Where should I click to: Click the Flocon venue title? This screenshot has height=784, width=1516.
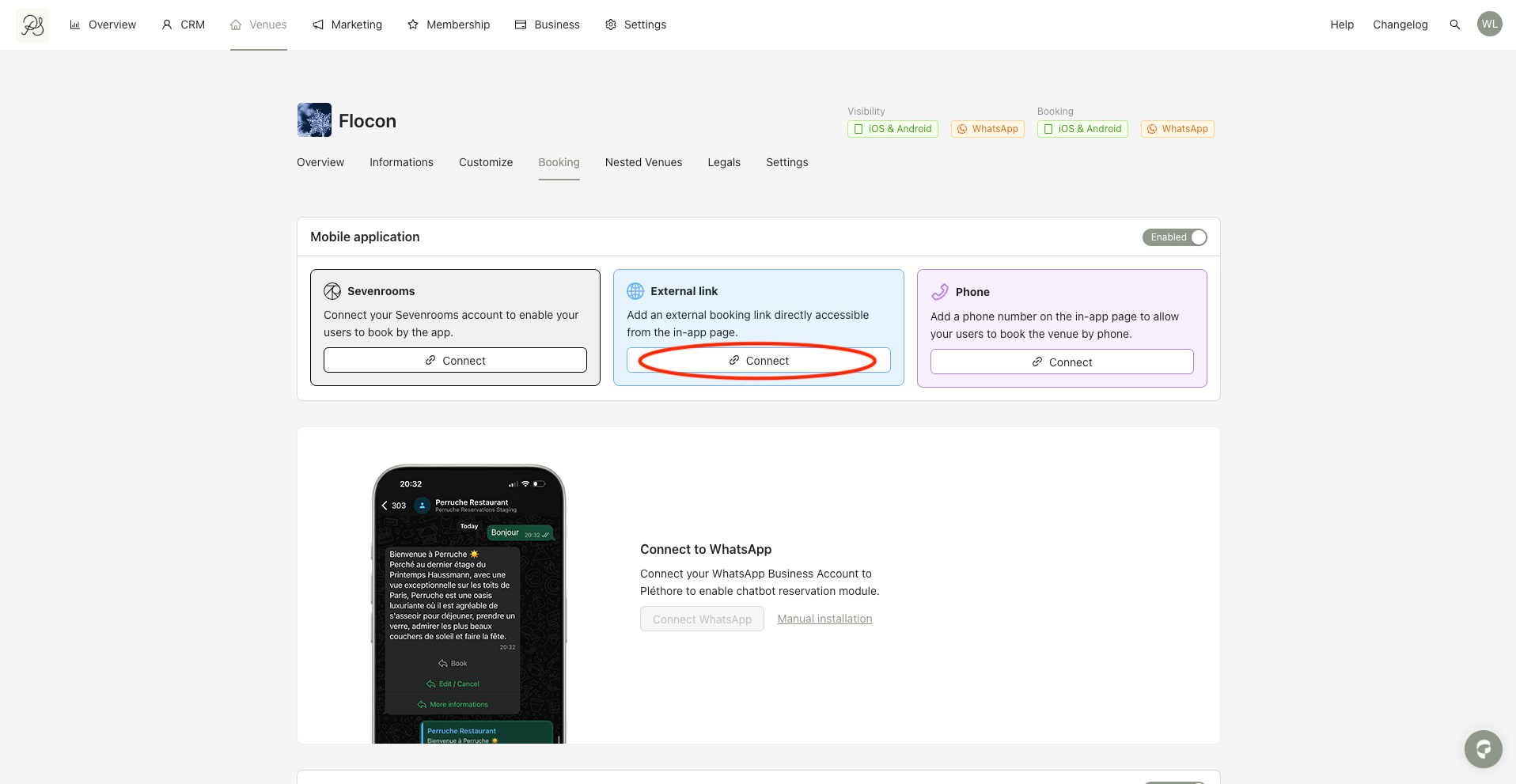[x=367, y=121]
